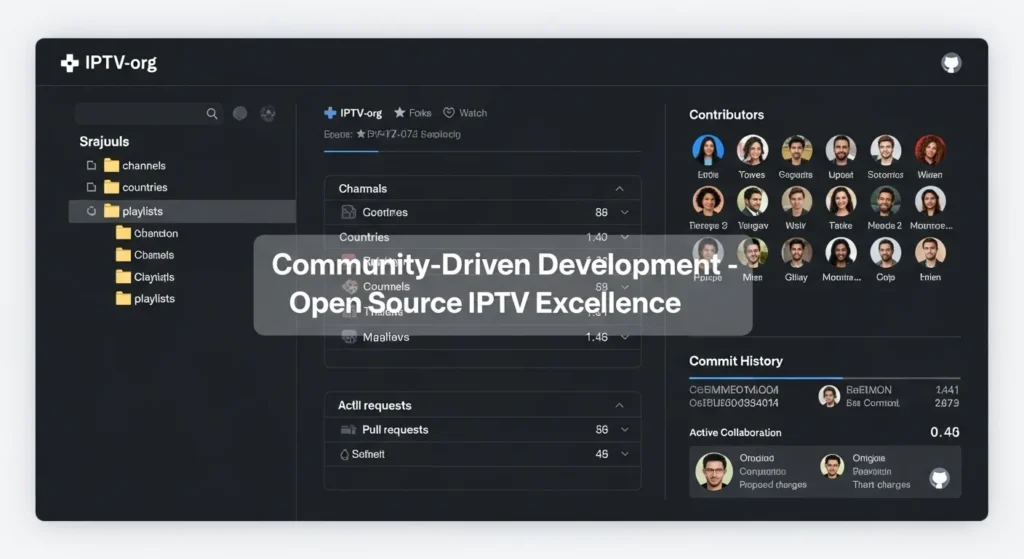Click the Pull requests row icon
Image resolution: width=1024 pixels, height=559 pixels.
point(348,430)
